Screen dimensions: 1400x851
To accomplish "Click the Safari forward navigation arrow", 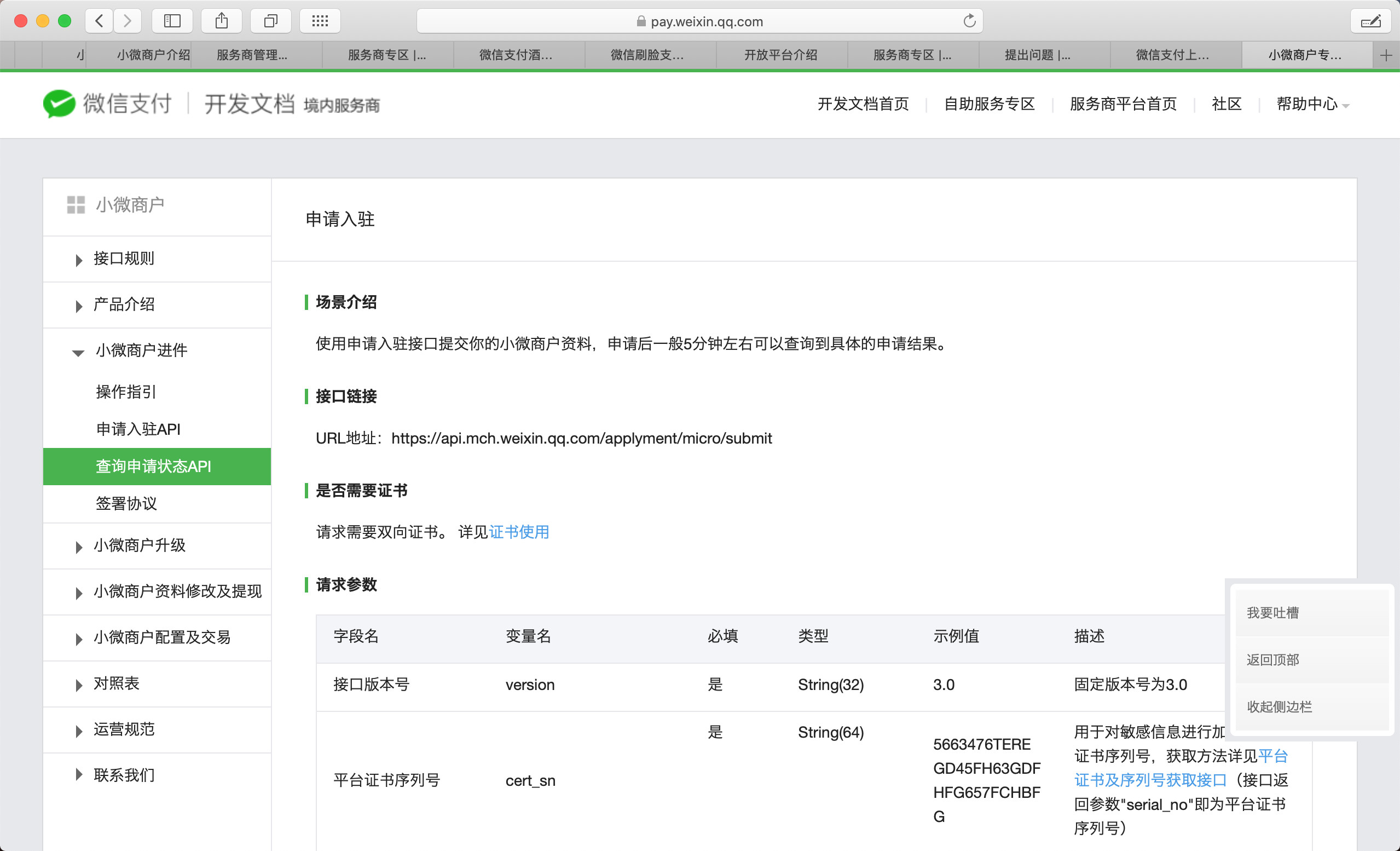I will [128, 21].
